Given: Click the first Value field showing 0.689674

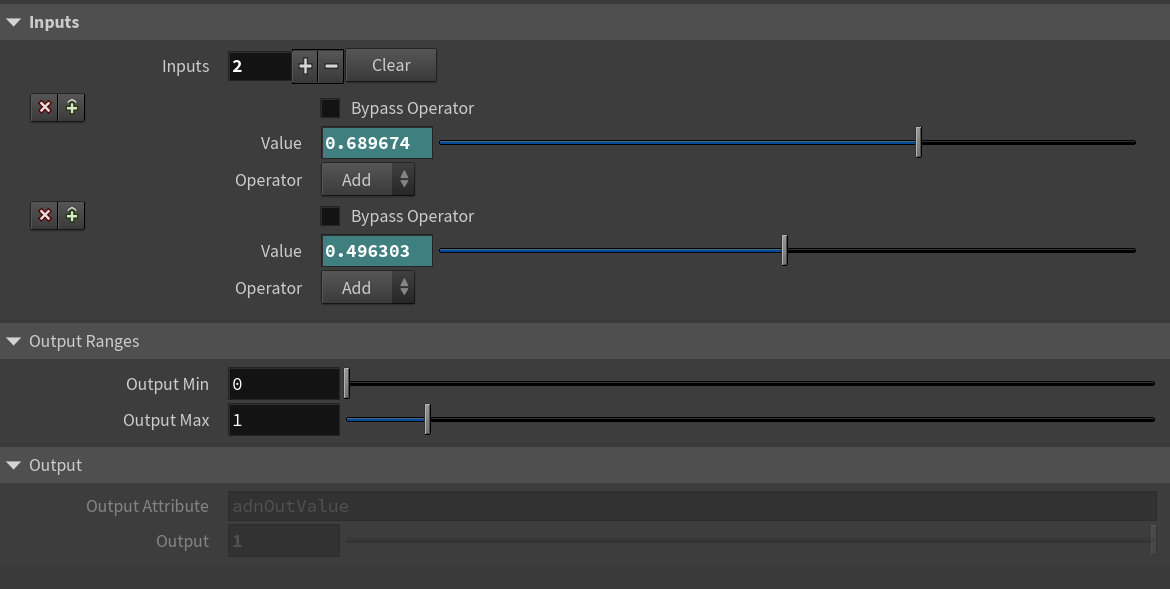Looking at the screenshot, I should point(377,143).
